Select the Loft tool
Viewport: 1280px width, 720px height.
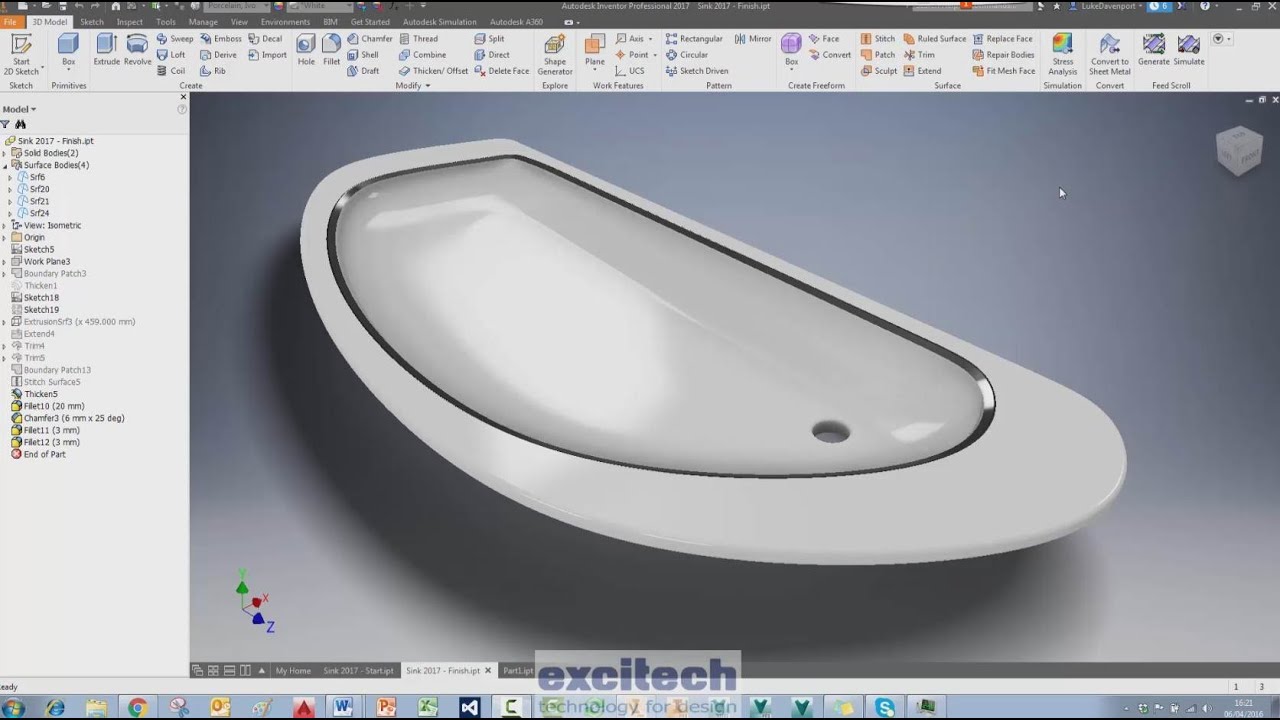click(172, 55)
